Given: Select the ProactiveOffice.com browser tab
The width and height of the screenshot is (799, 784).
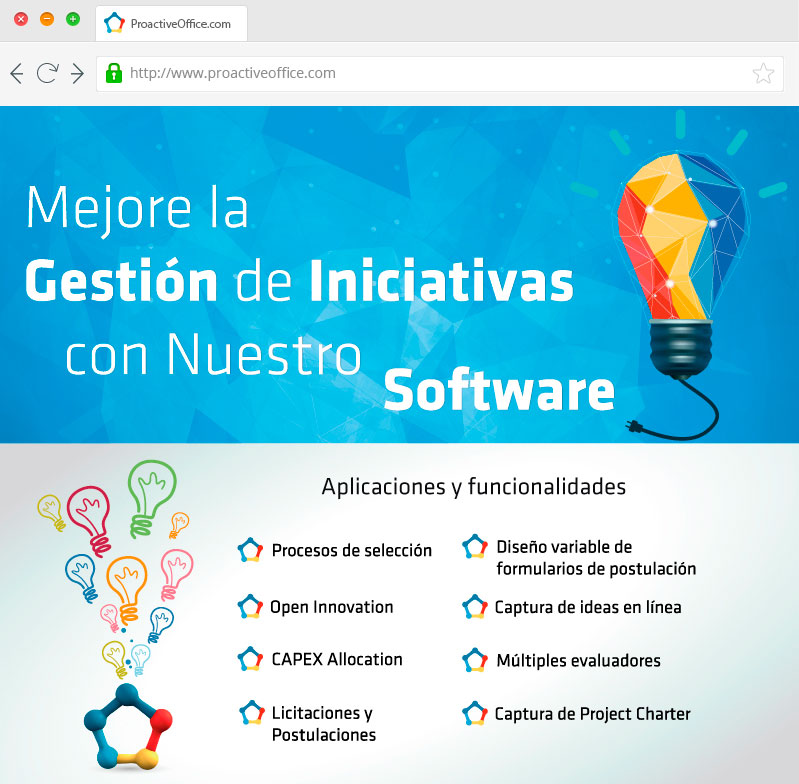Looking at the screenshot, I should pos(171,22).
